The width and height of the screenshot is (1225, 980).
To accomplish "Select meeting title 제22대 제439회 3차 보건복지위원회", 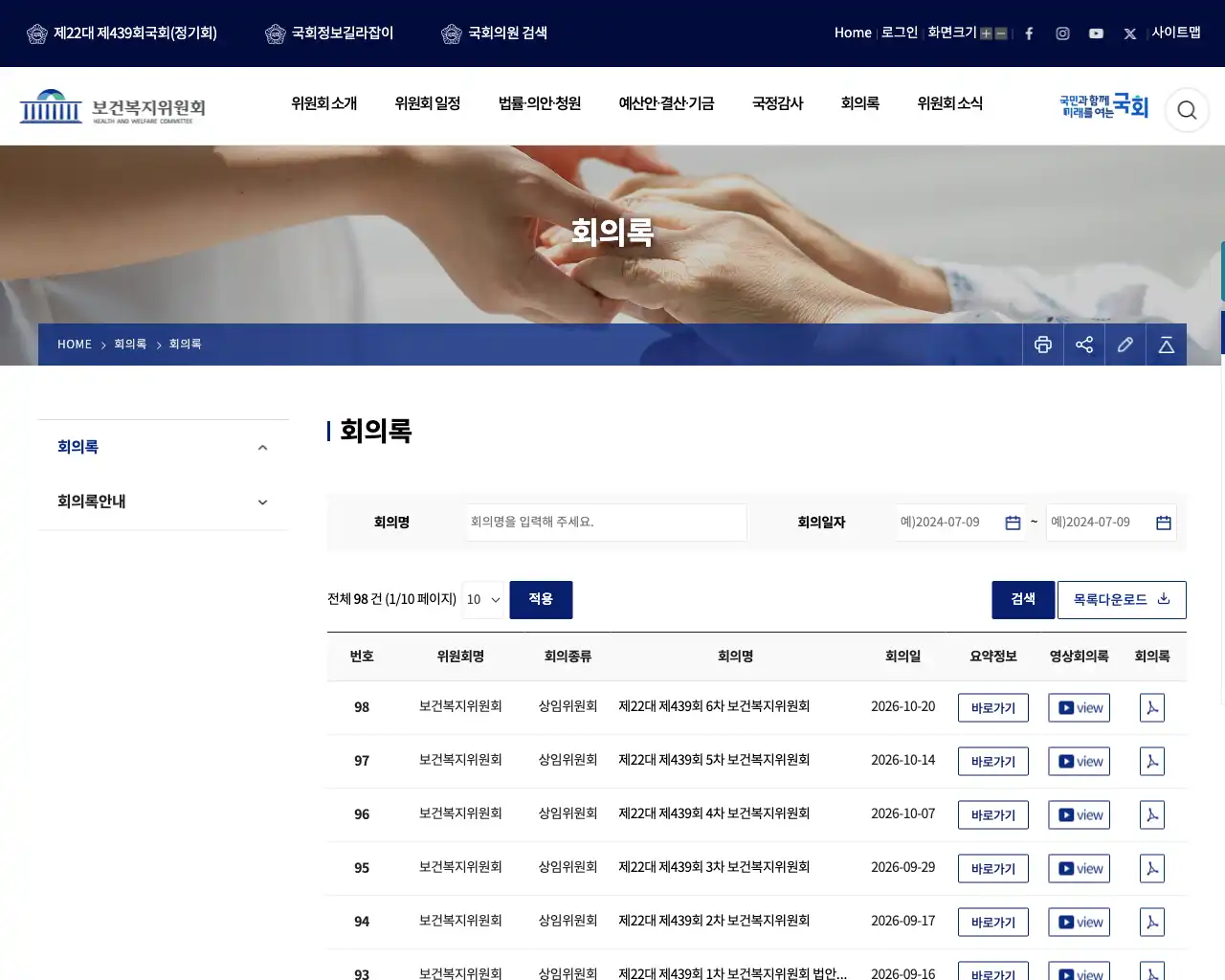I will pos(714,868).
